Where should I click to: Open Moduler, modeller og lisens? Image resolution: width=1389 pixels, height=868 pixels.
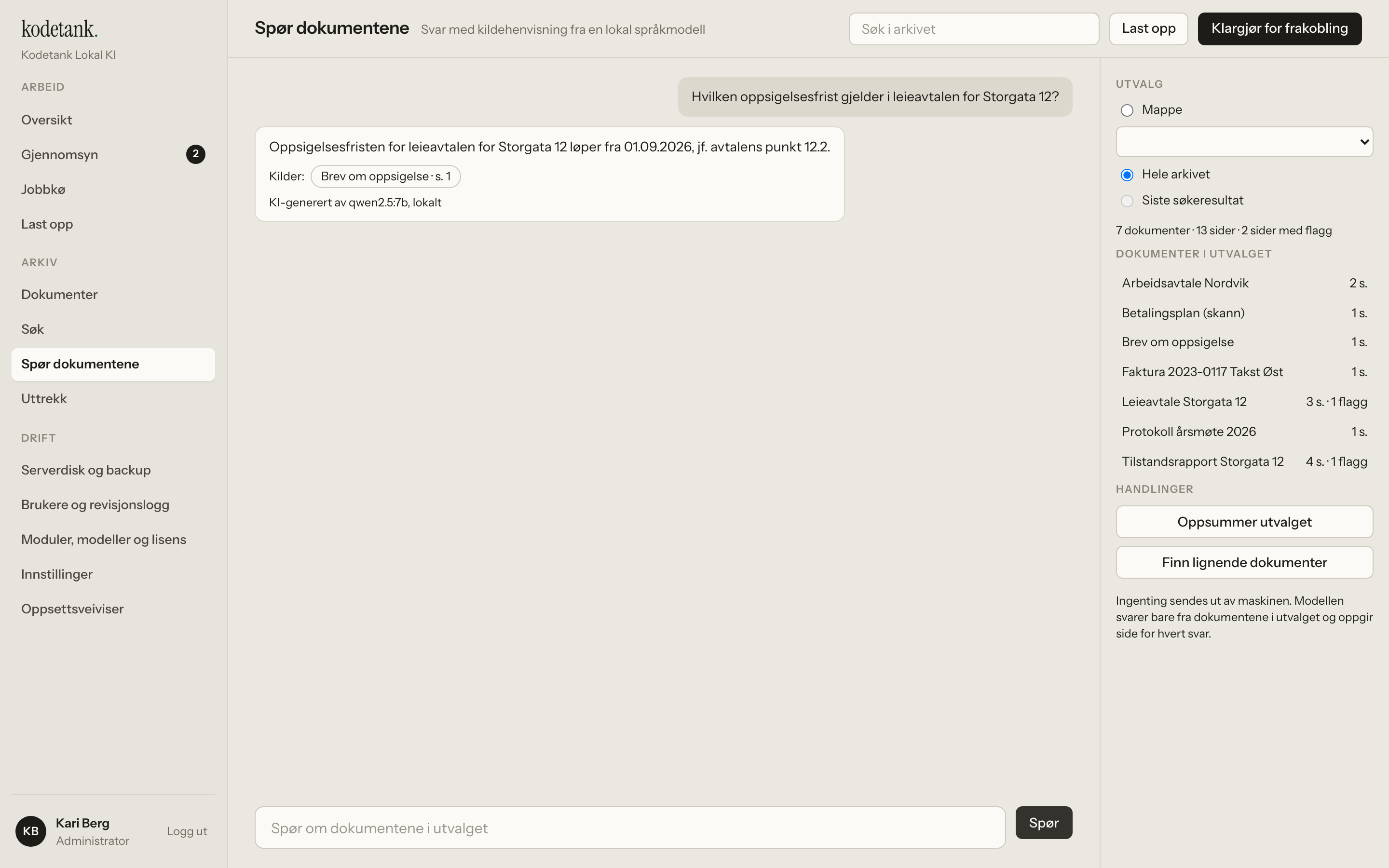point(113,540)
